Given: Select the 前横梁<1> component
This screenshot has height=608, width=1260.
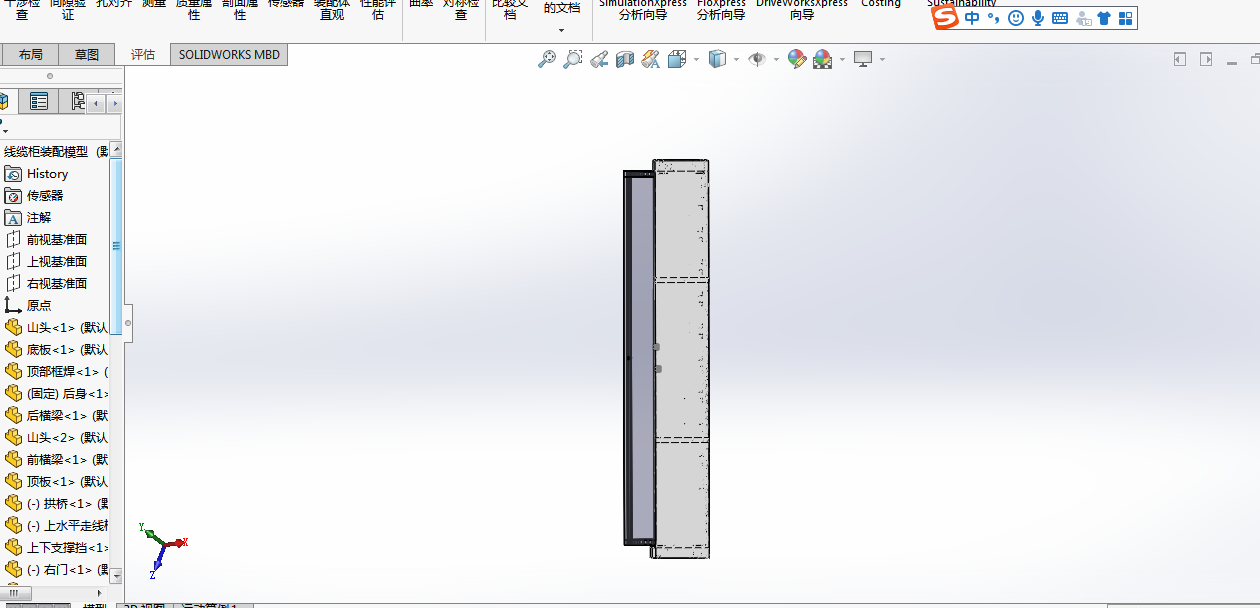Looking at the screenshot, I should [x=57, y=459].
